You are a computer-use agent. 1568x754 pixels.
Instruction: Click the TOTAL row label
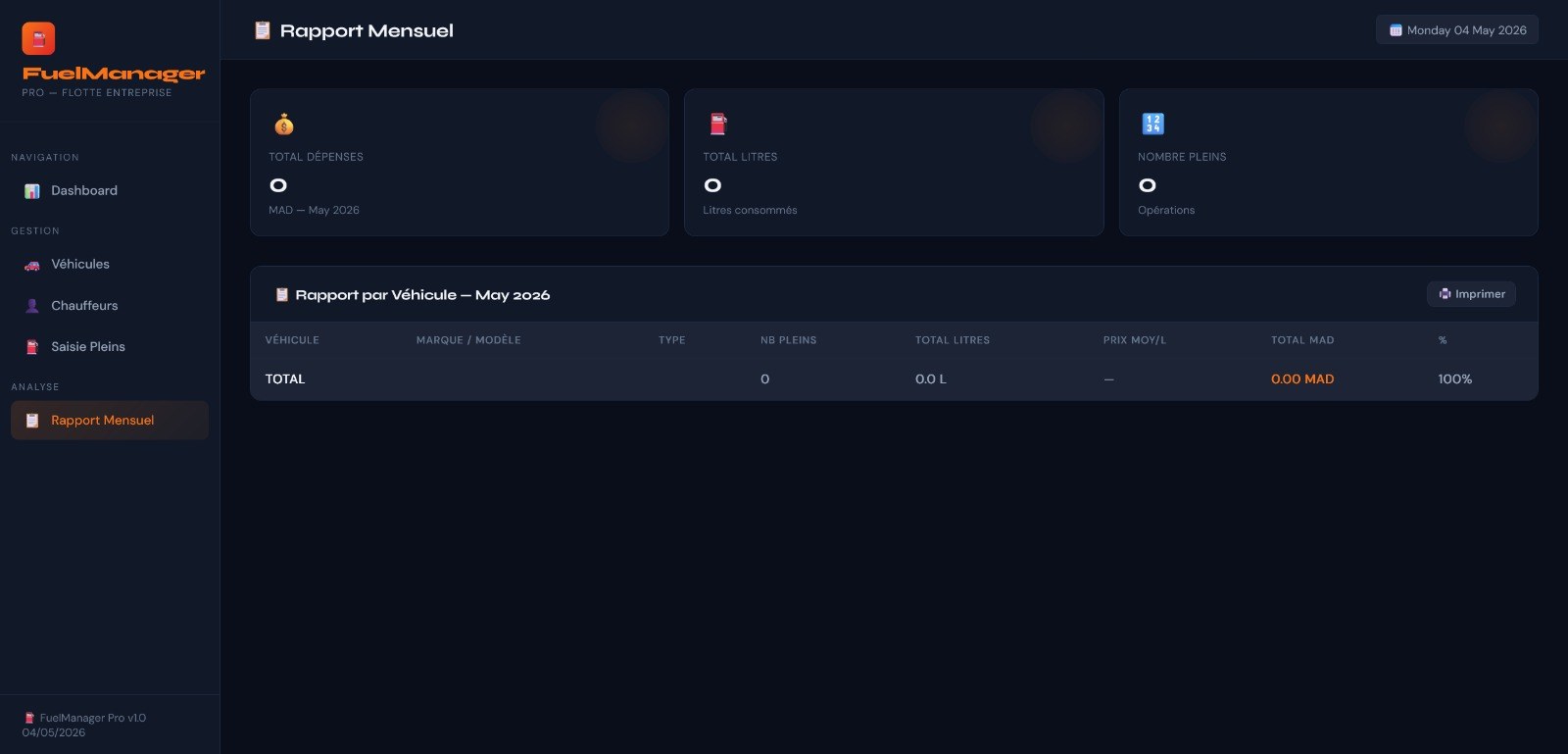point(285,379)
